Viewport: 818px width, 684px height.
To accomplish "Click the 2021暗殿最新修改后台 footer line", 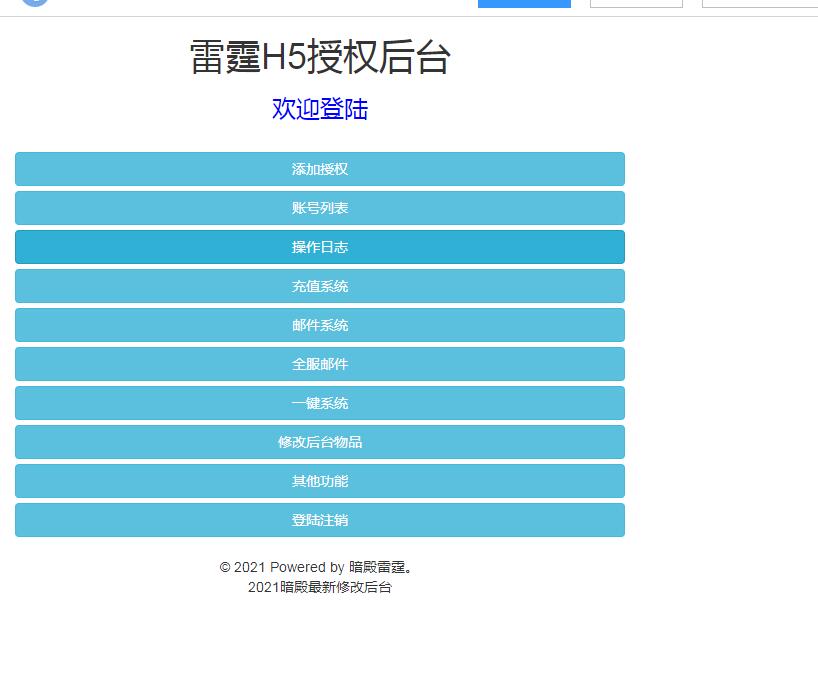I will [x=320, y=587].
